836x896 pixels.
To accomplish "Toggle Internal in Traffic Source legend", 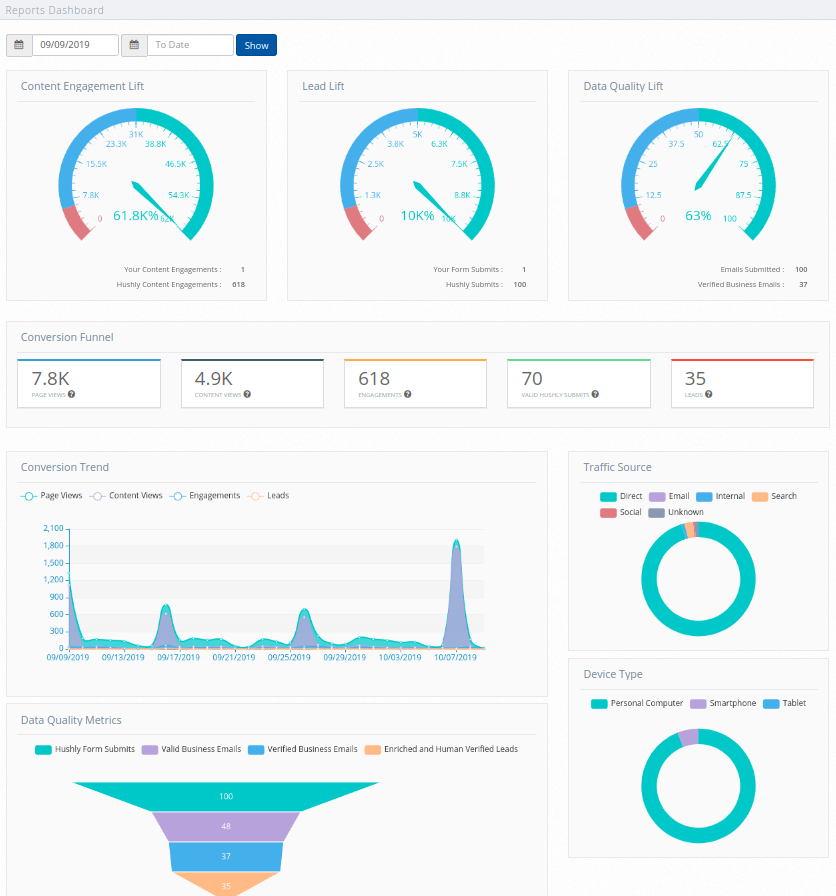I will coord(721,497).
